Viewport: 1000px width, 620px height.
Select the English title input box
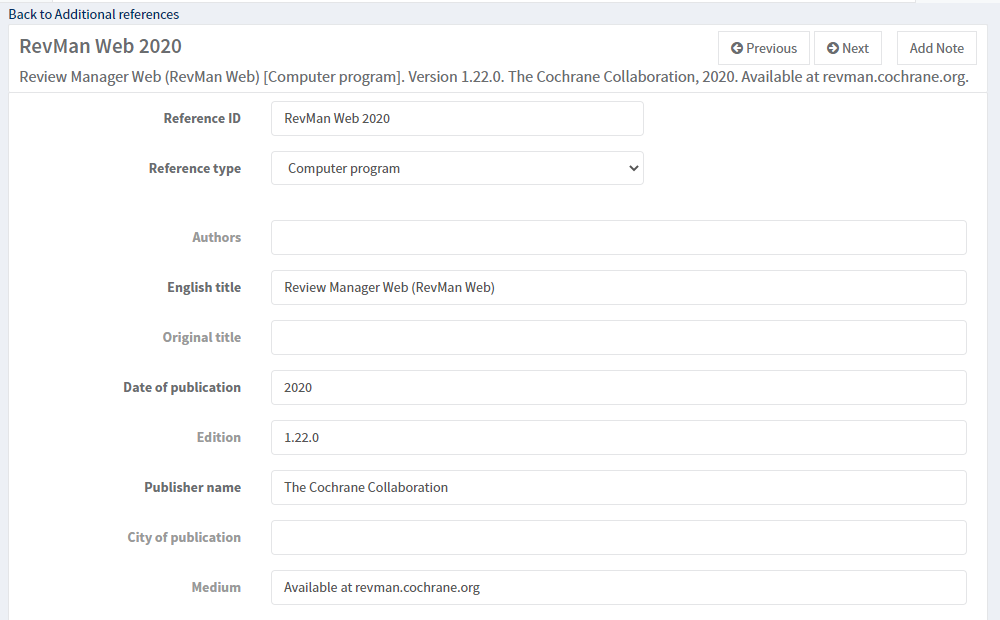[618, 287]
